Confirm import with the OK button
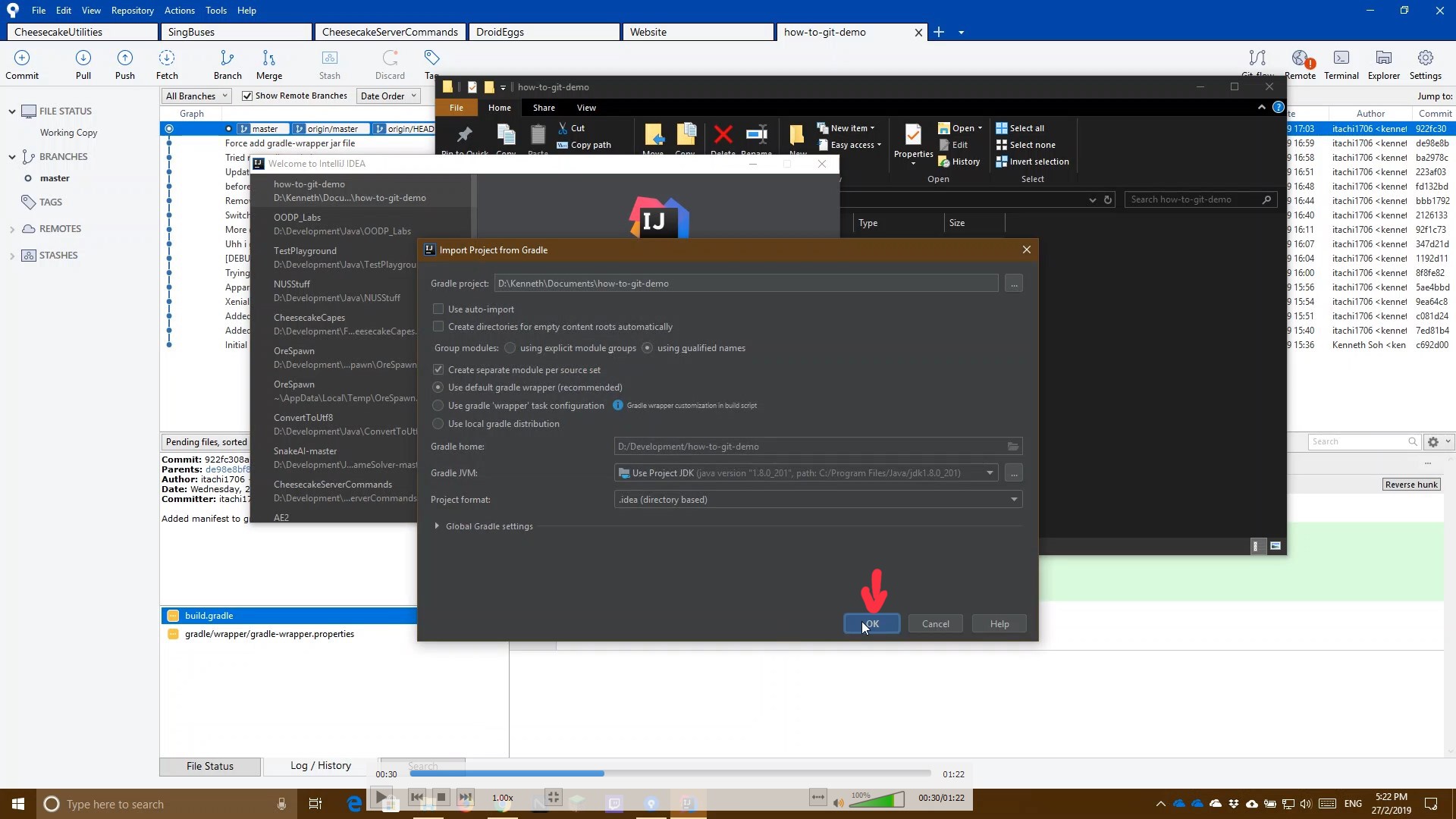Viewport: 1456px width, 819px height. click(x=872, y=623)
